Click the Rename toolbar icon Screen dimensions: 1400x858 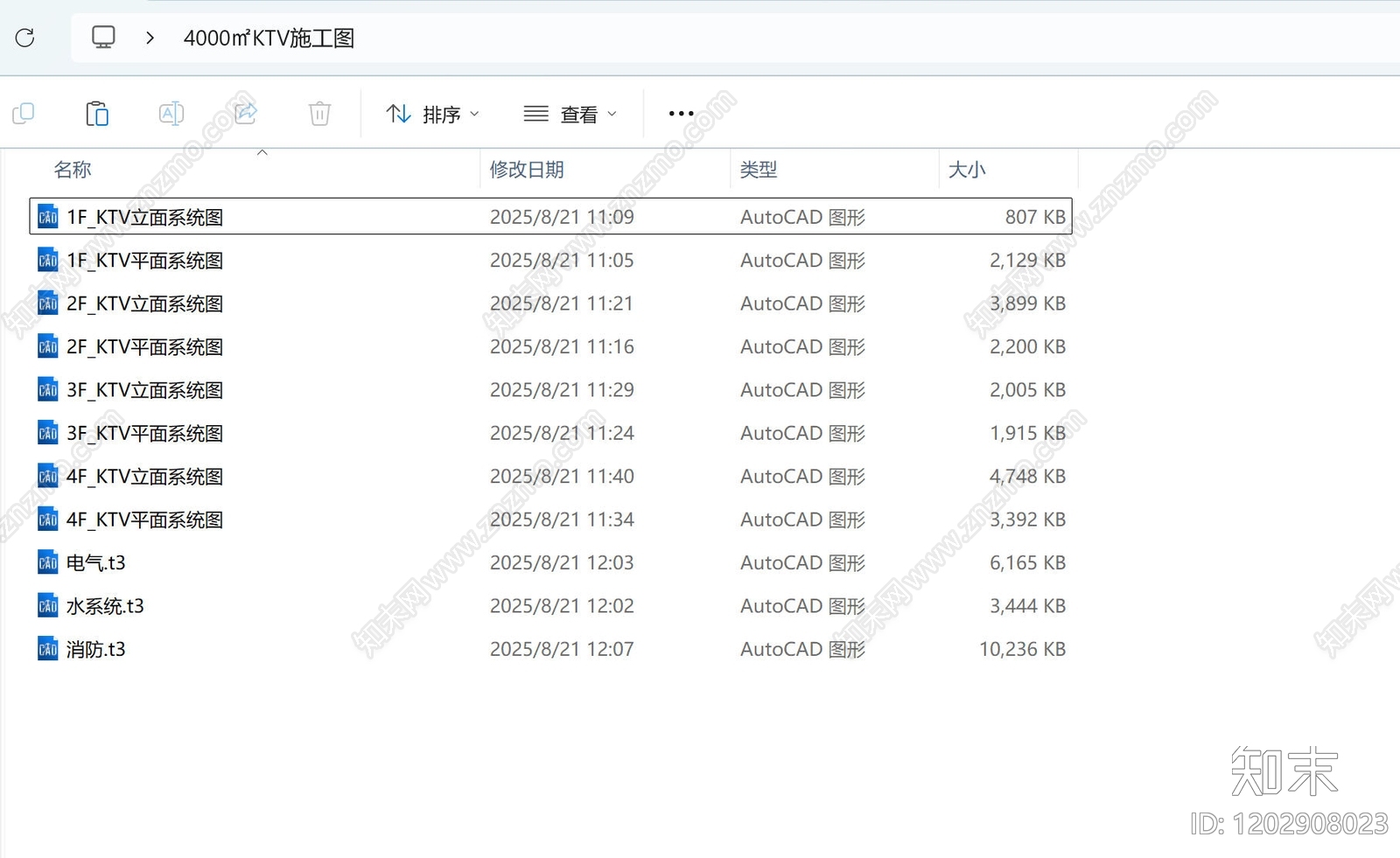(x=171, y=114)
